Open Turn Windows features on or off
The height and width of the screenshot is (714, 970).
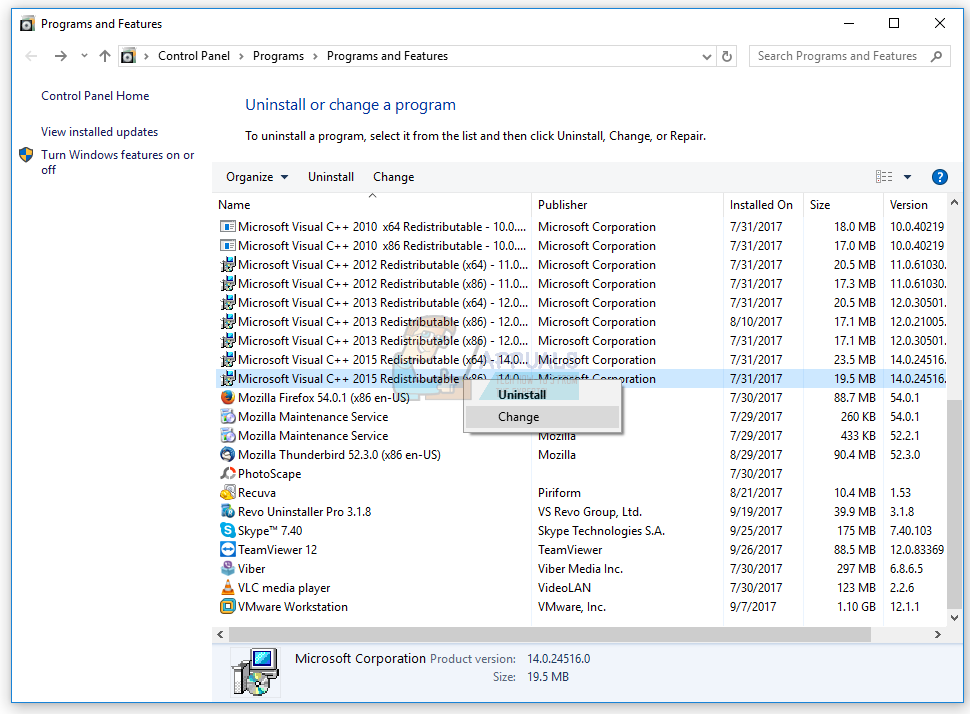[x=118, y=162]
